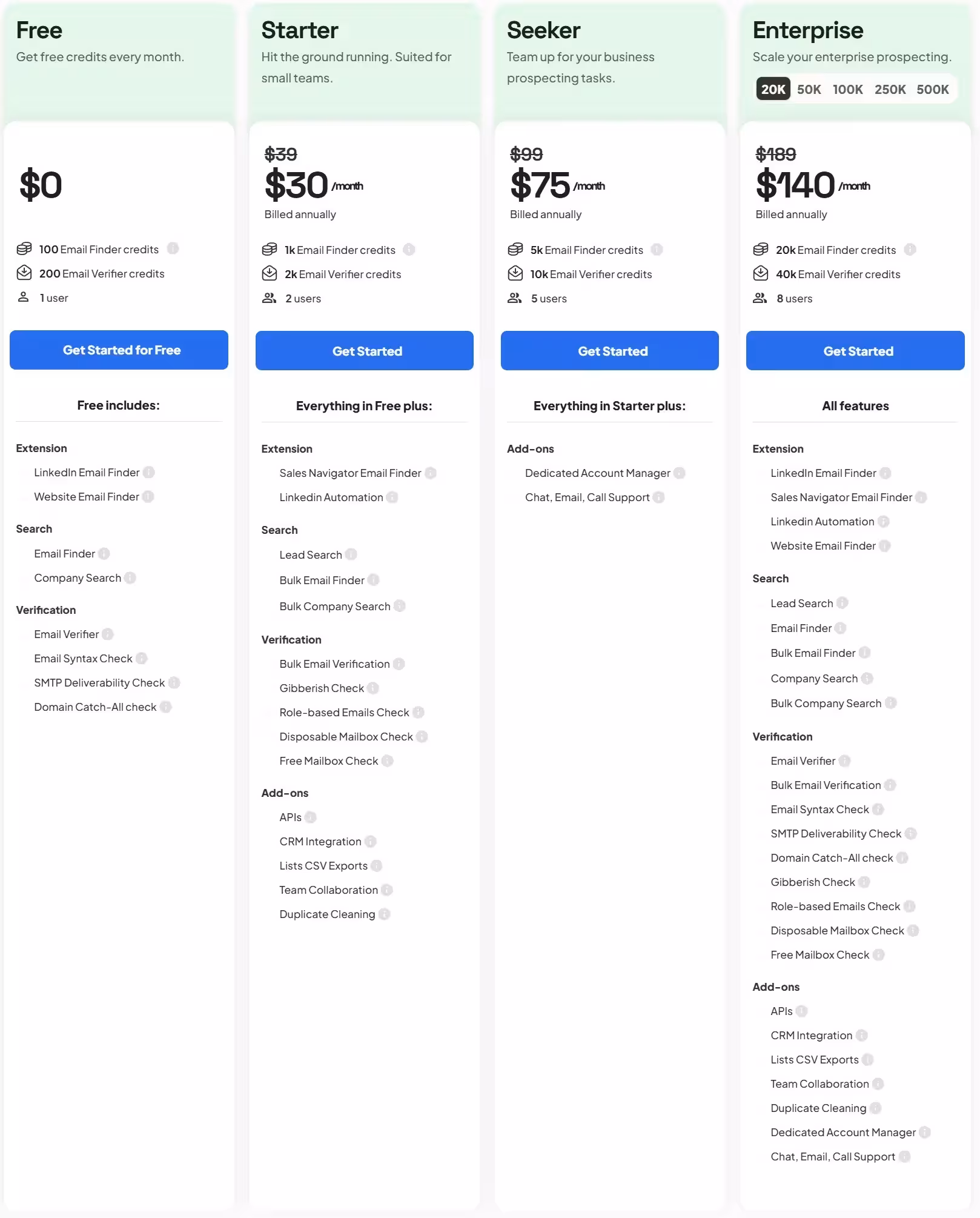The height and width of the screenshot is (1218, 980).
Task: Click info icon beside Dedicated Account Manager in Seeker plan
Action: [680, 473]
